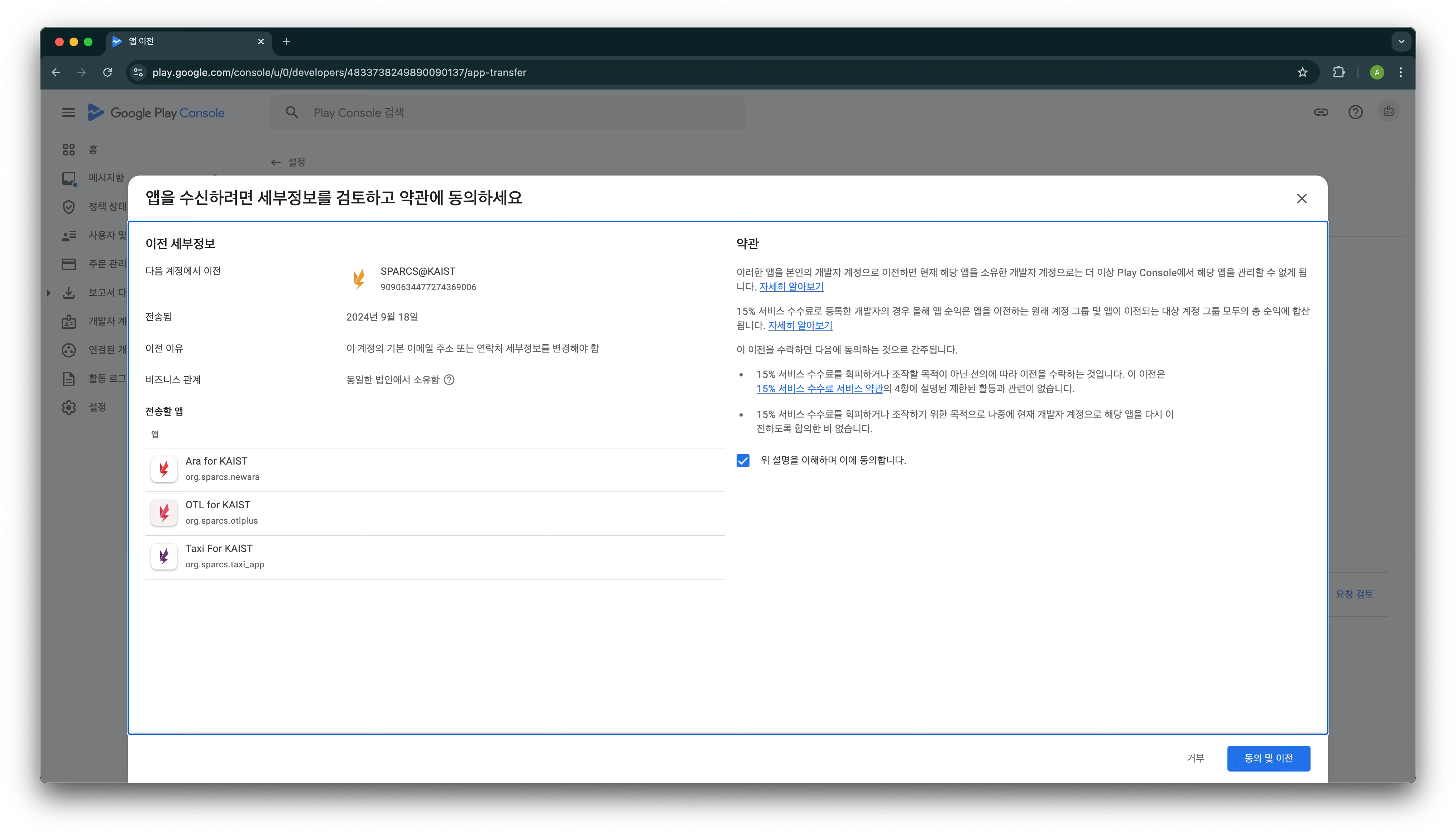Click the Ara for KAIST app name
The image size is (1456, 836).
coord(216,461)
